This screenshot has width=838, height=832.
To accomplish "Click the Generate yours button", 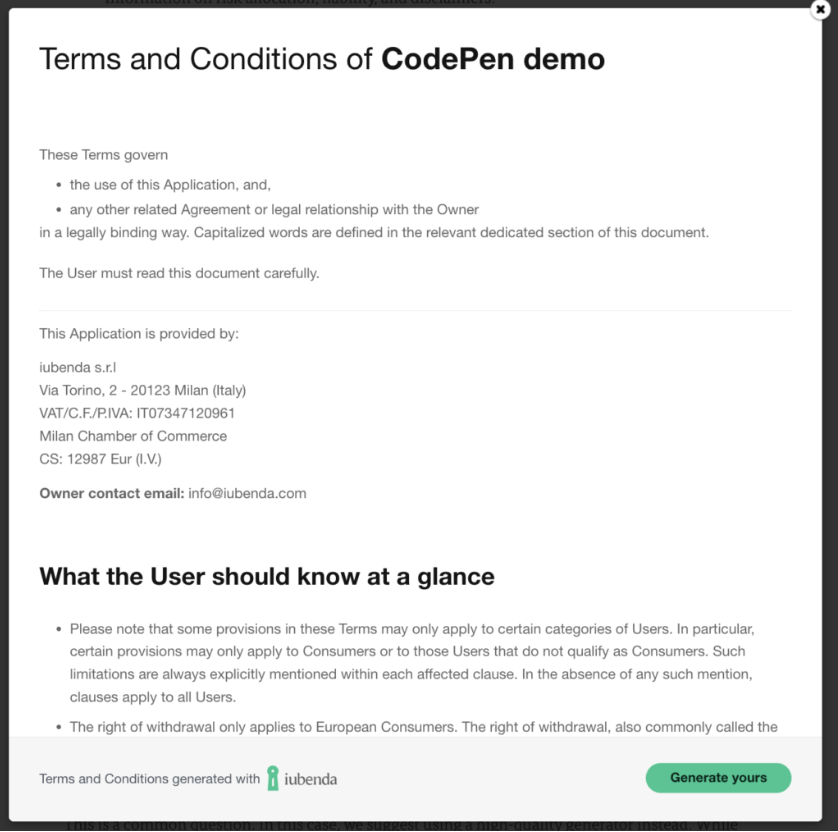I will click(x=718, y=777).
